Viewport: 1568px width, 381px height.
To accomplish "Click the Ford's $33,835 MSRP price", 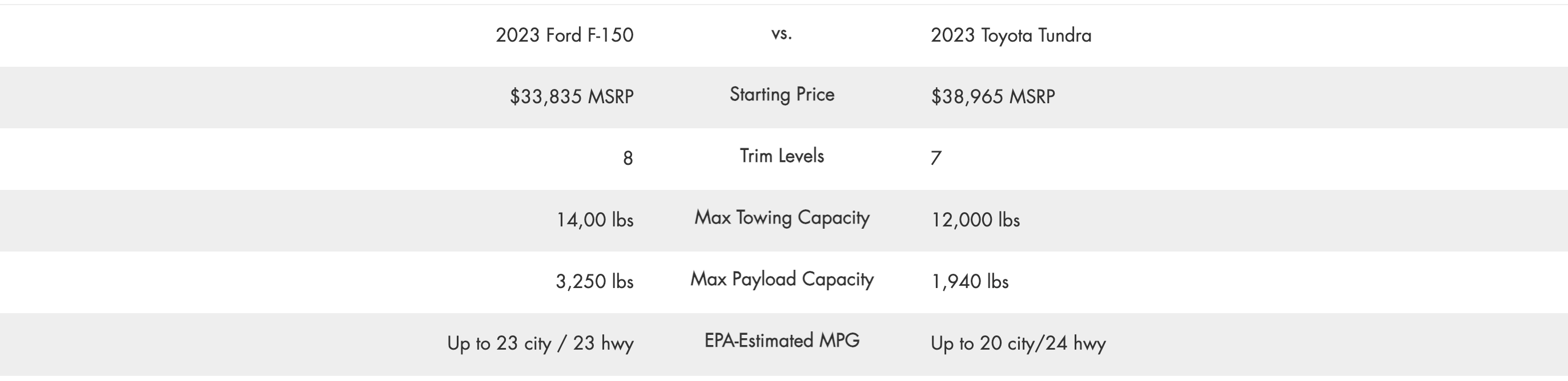I will click(572, 96).
